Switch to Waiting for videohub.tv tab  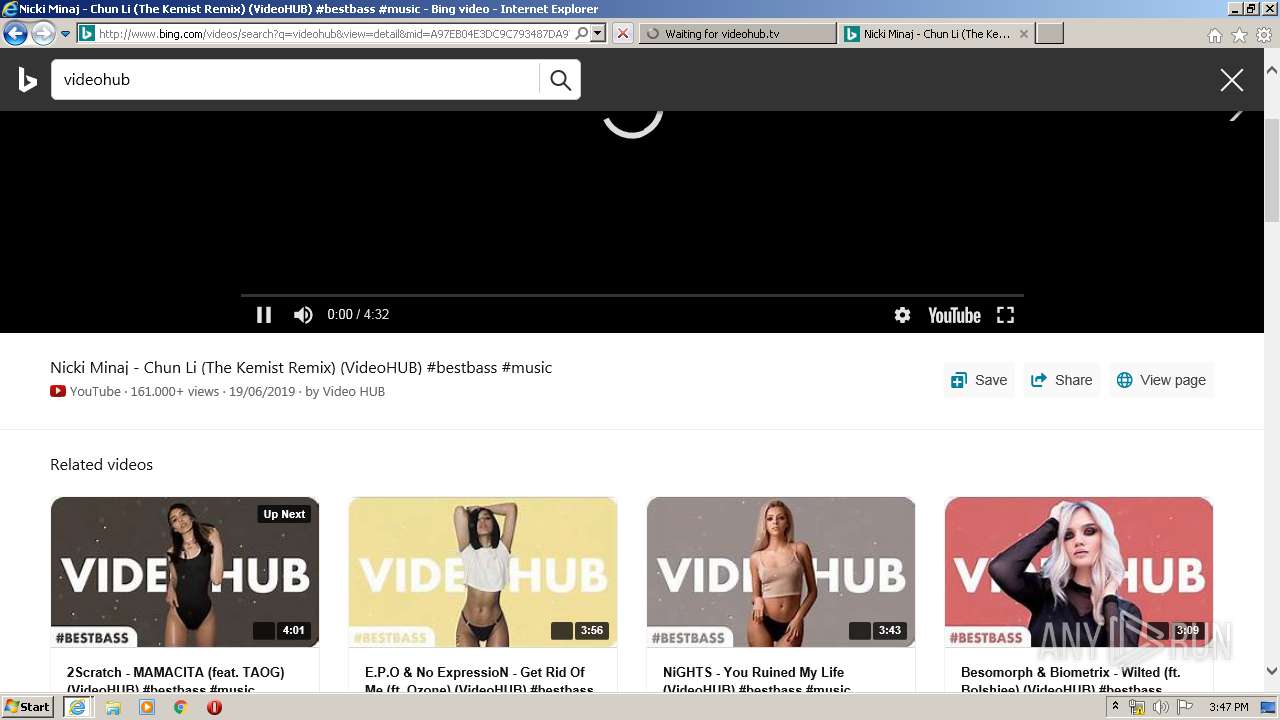(x=737, y=33)
